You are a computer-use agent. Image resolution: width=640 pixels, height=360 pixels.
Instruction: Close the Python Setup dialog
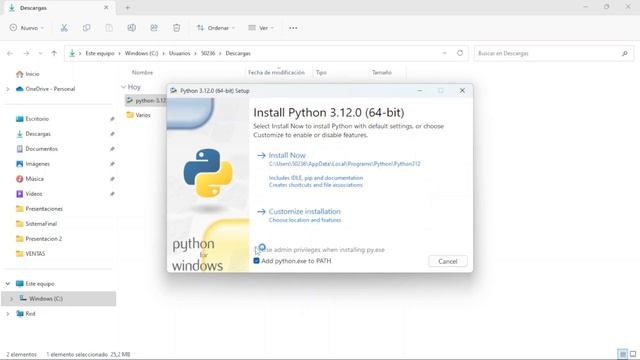point(462,91)
